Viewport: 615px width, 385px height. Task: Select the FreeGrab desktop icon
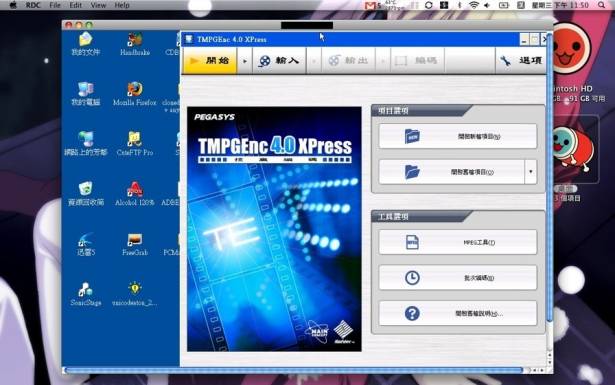tap(135, 244)
